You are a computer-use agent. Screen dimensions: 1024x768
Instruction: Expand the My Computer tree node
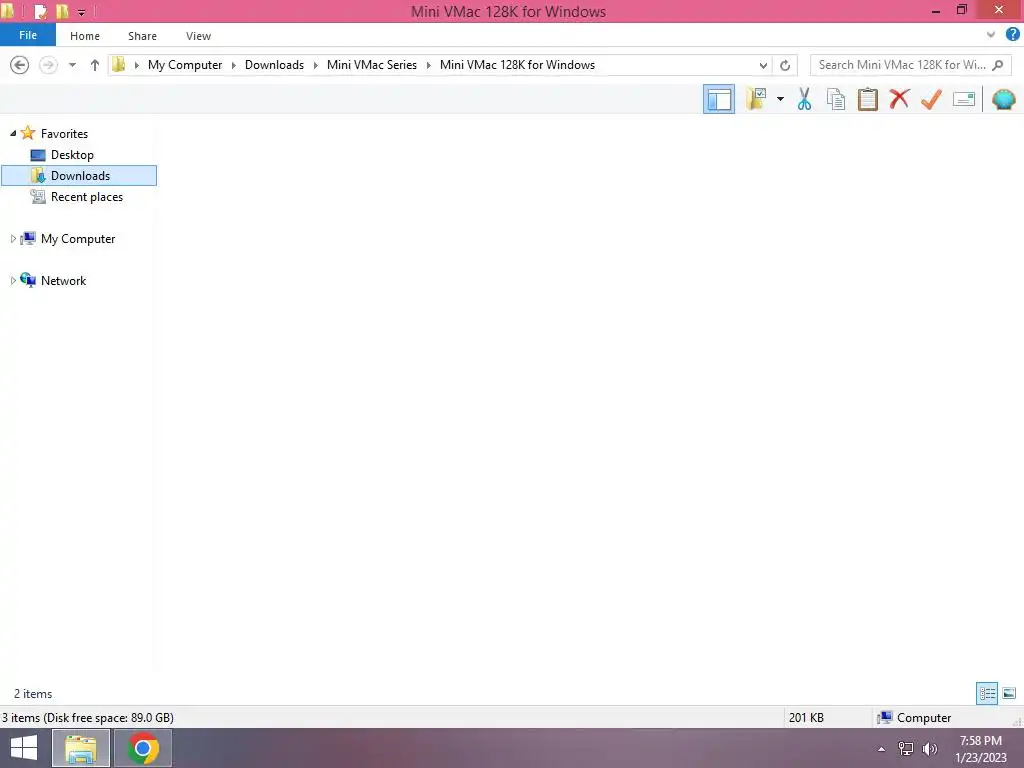coord(13,239)
